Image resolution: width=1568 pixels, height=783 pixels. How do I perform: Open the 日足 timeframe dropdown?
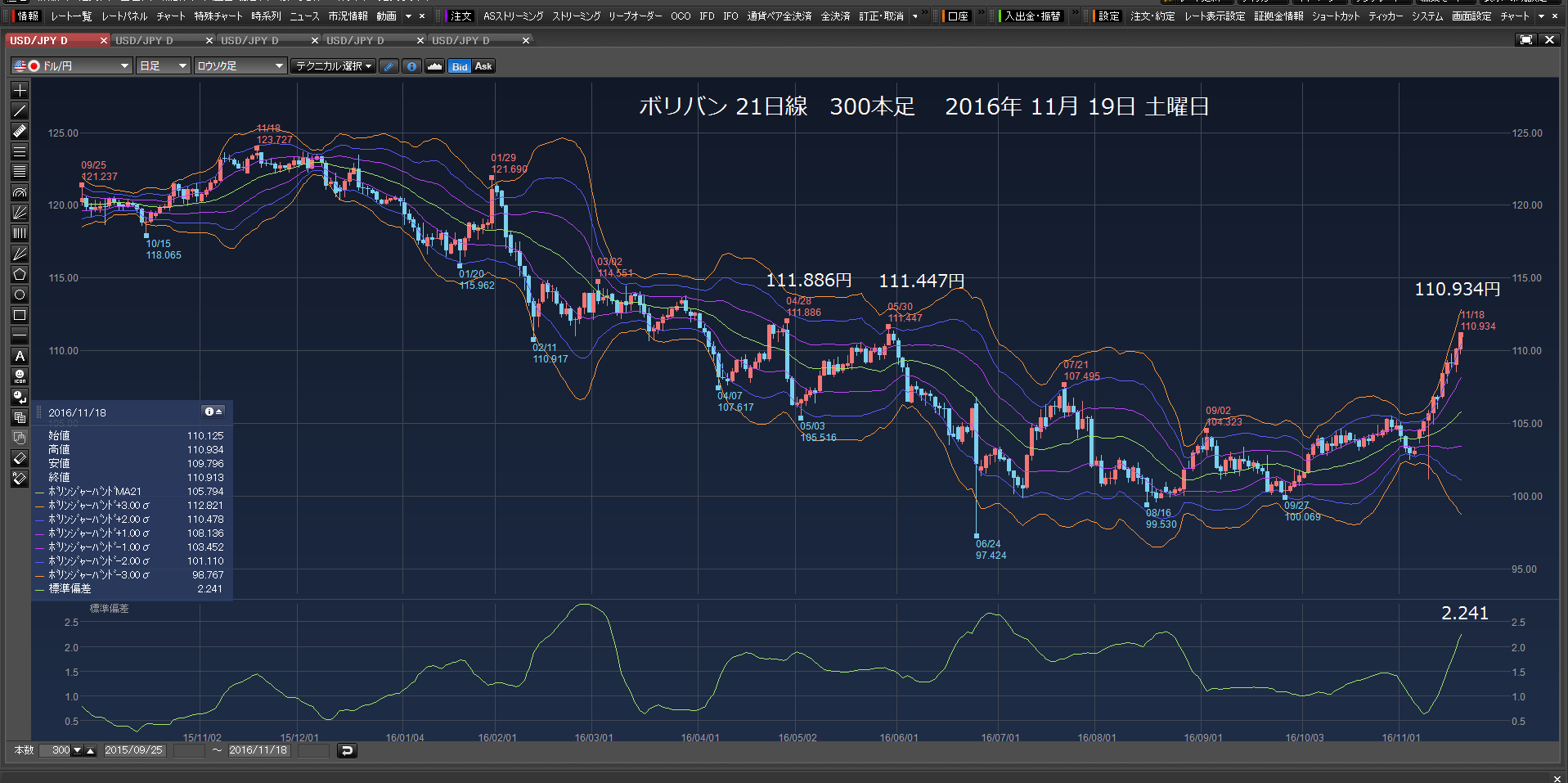163,66
